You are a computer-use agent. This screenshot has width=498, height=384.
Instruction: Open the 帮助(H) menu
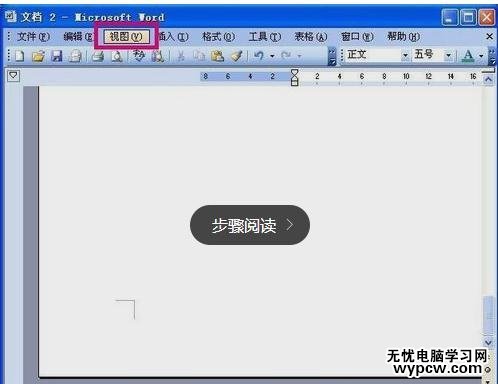403,36
